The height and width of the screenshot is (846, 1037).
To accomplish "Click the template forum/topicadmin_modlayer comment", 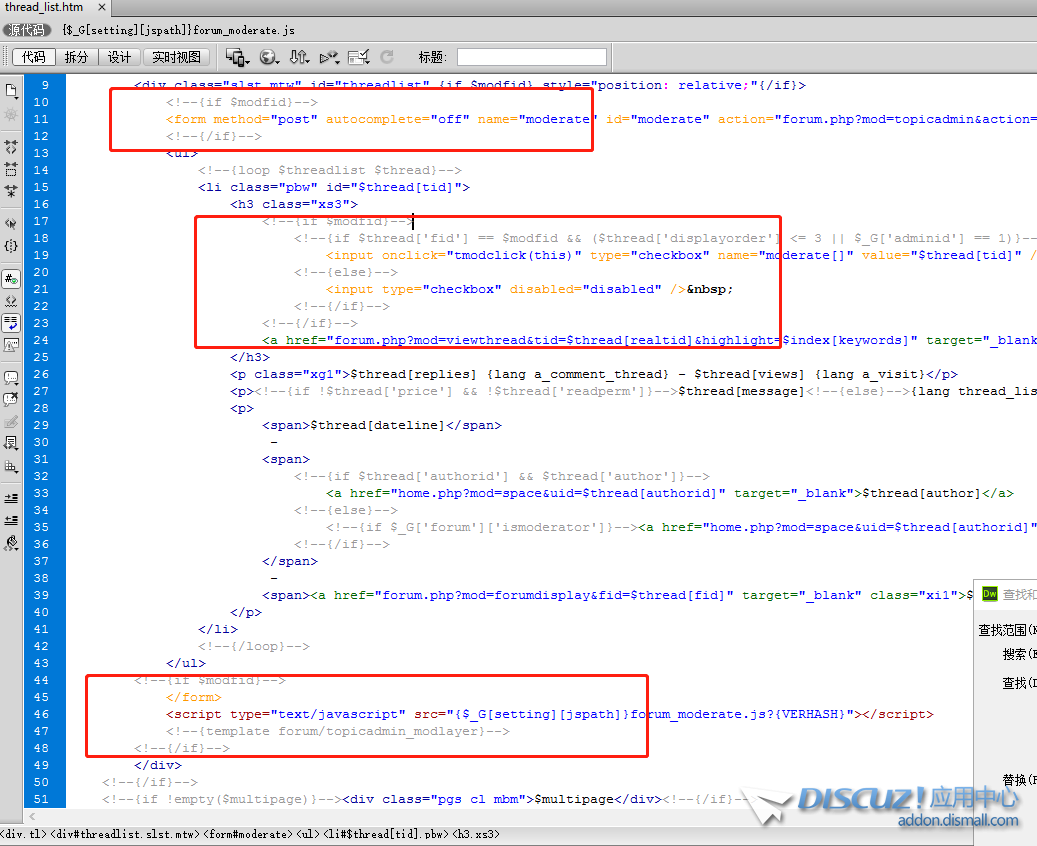I will 338,731.
